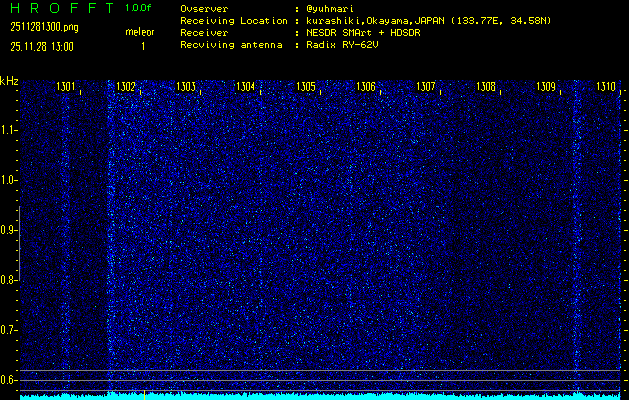Select the 1308 time tick label

coord(485,87)
